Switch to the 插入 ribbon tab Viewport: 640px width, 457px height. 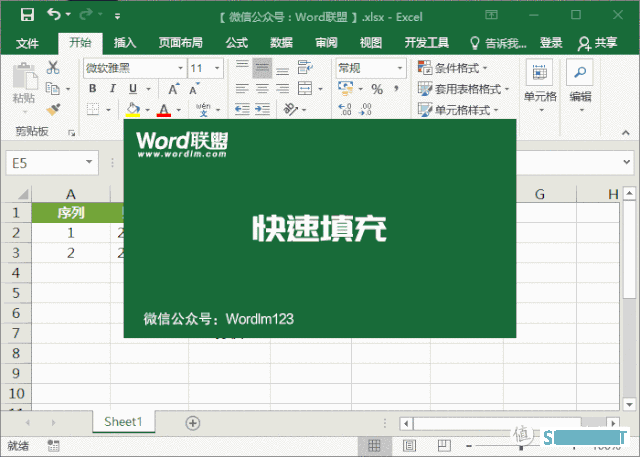125,43
